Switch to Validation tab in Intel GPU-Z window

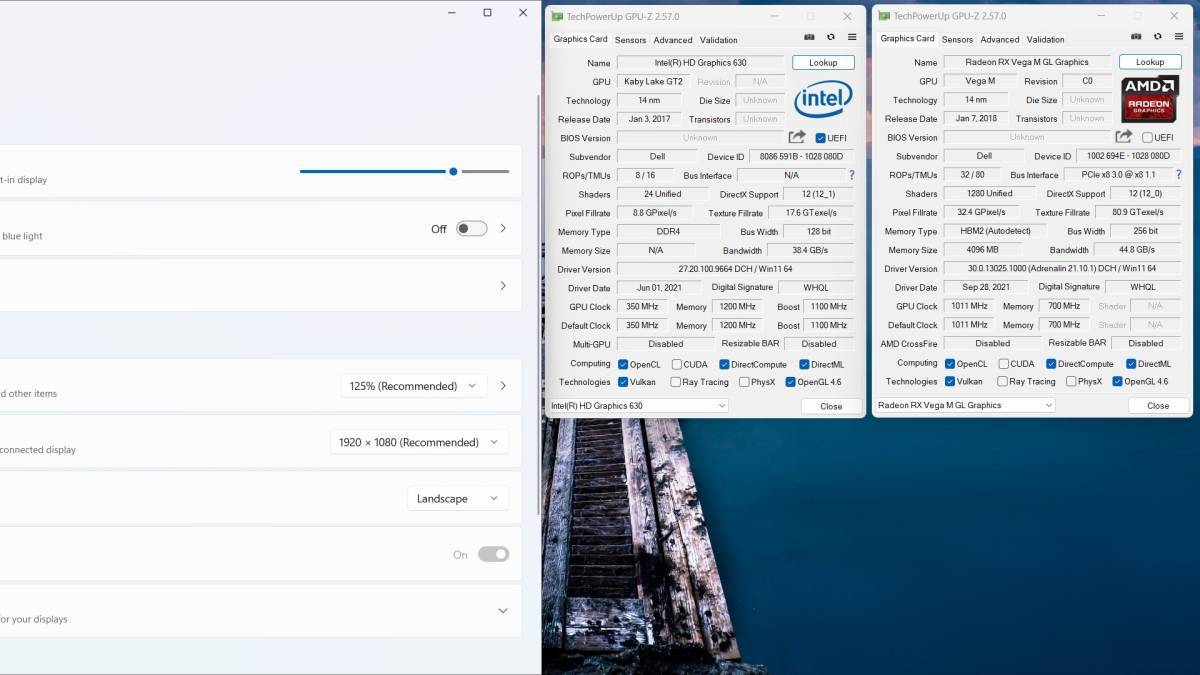(x=719, y=40)
